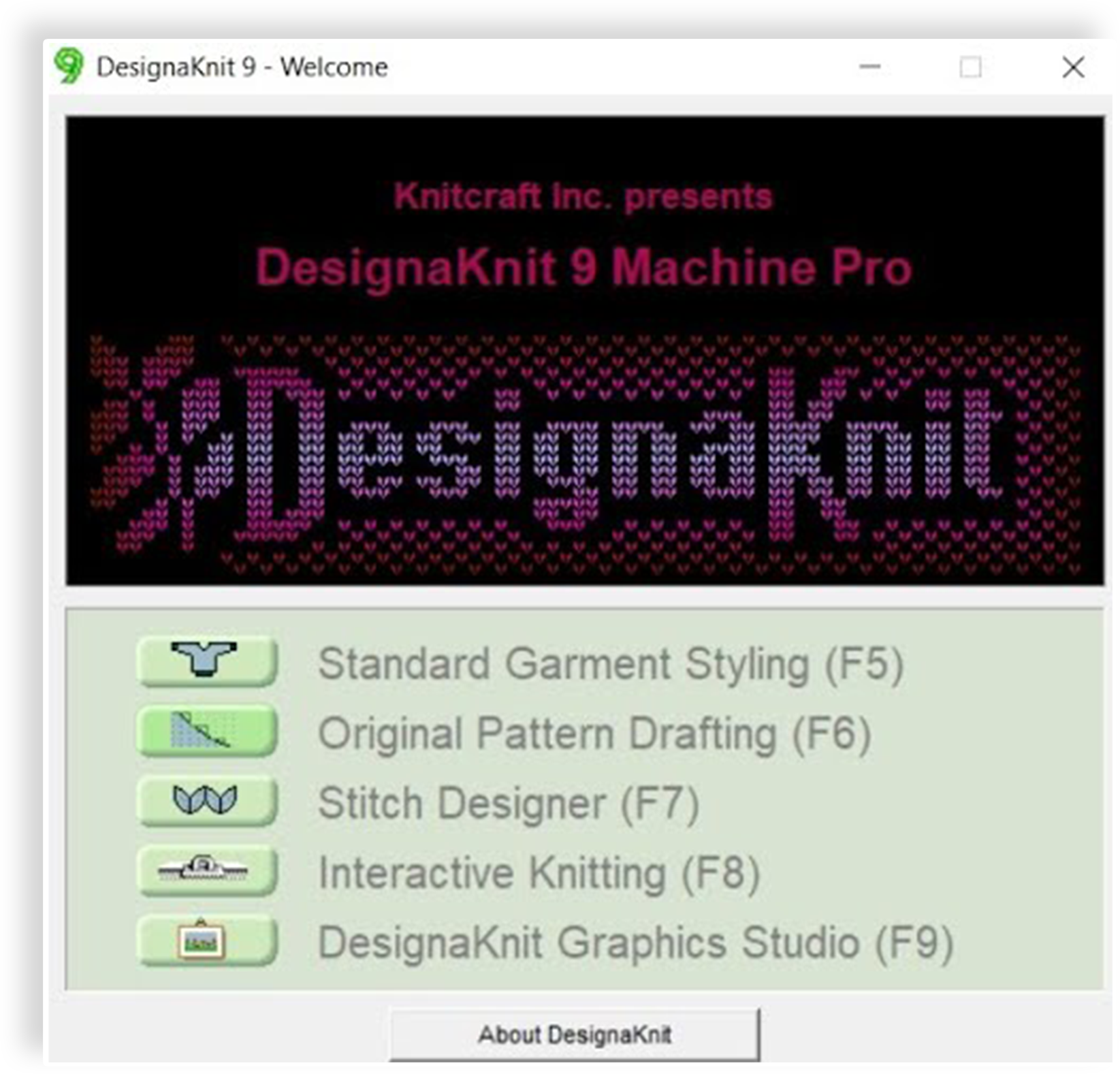Close the DesignaKnit 9 Welcome window
Viewport: 1120px width, 1074px height.
1073,67
